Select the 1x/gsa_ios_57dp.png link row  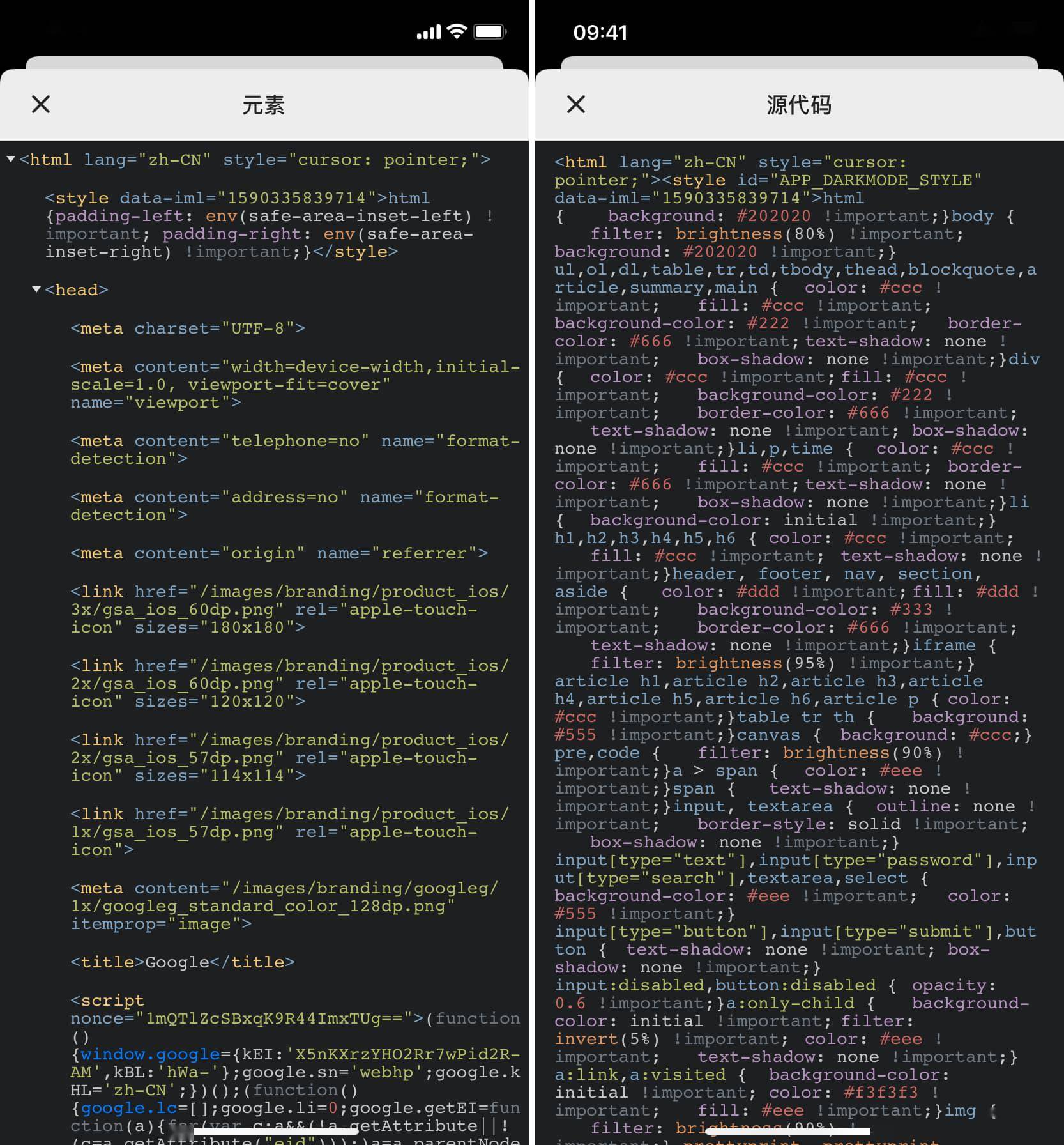[x=290, y=831]
